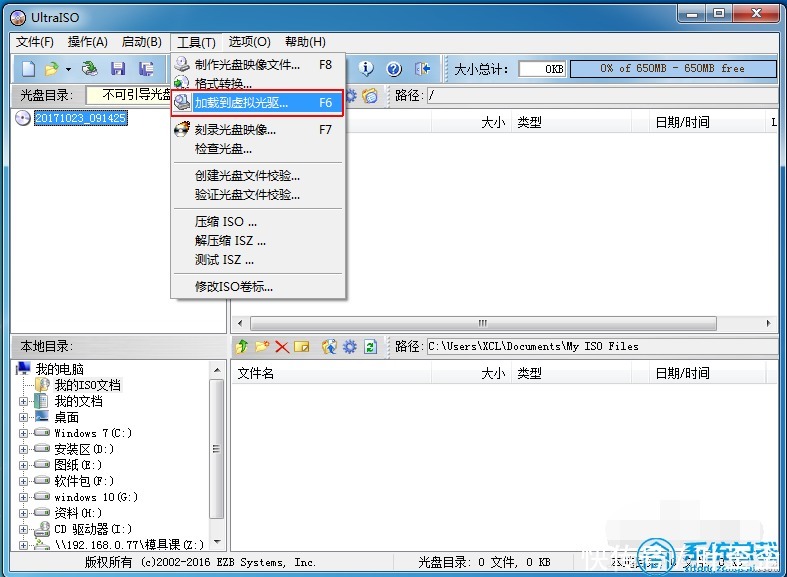
Task: Choose 压缩 ISO ... menu entry
Action: coord(257,222)
